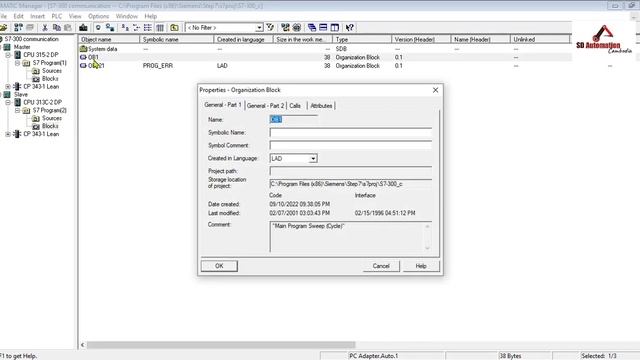The image size is (640, 360).
Task: Click the filter funnel icon beside No Filter
Action: [x=270, y=27]
